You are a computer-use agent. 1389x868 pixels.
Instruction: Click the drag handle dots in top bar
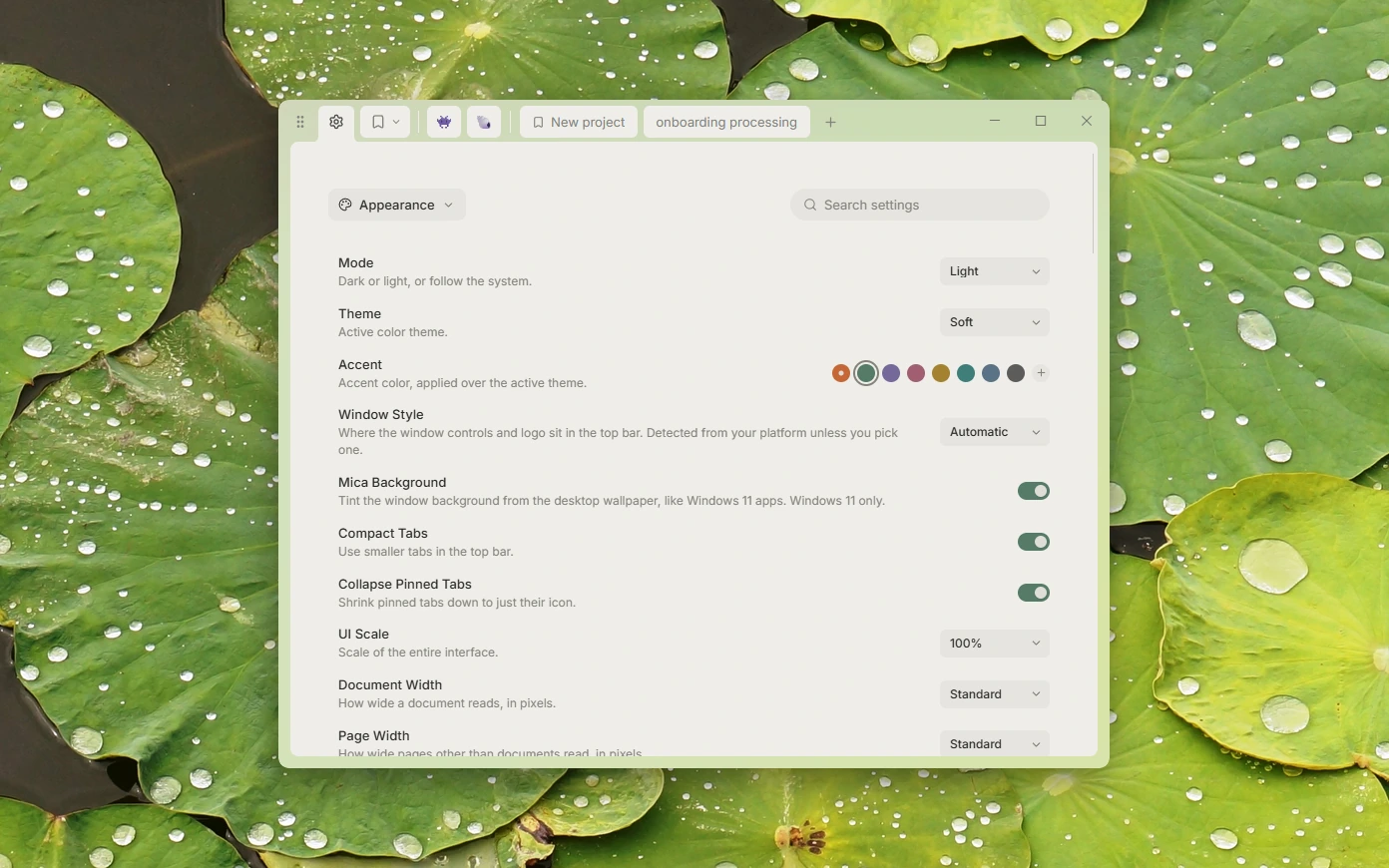click(x=300, y=122)
